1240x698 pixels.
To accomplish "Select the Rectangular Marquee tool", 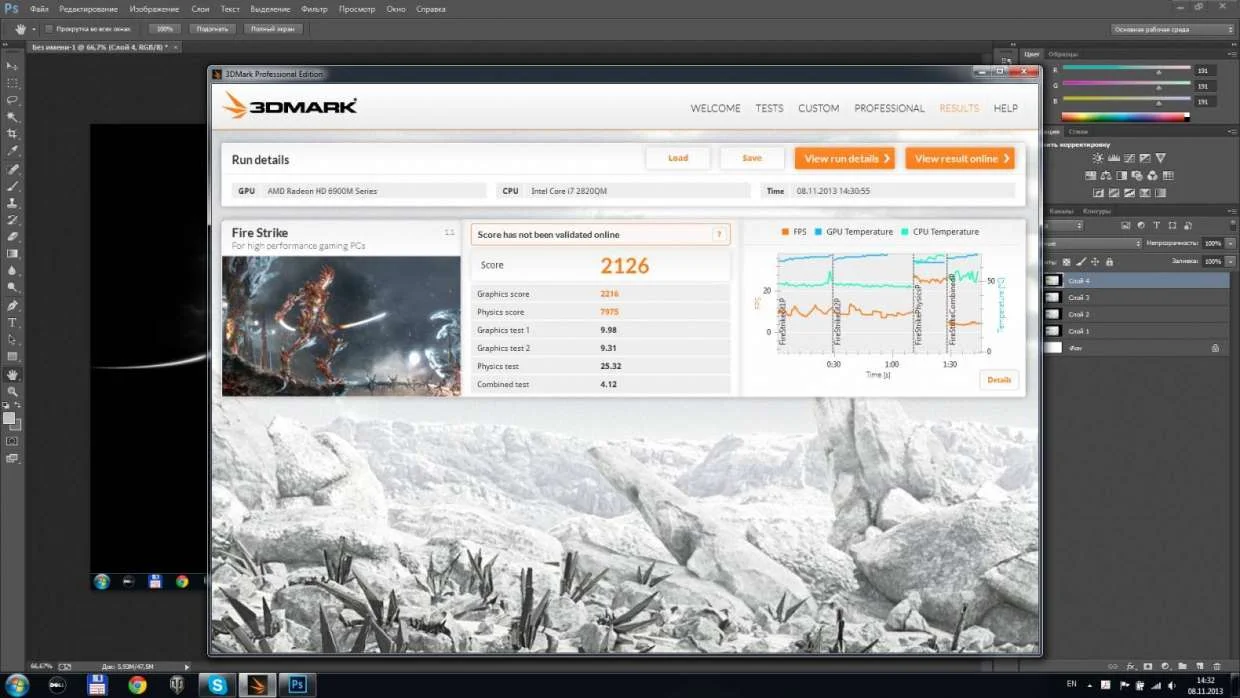I will pyautogui.click(x=13, y=83).
